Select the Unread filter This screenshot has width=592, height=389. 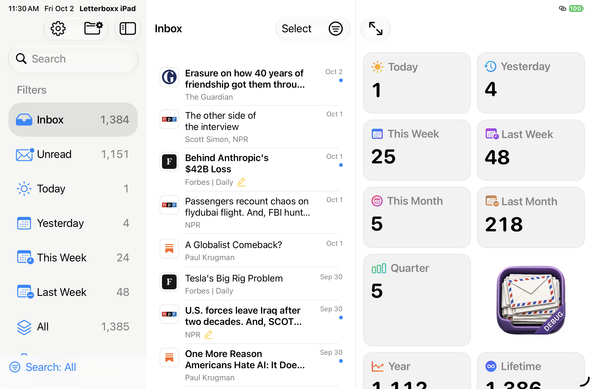[73, 154]
